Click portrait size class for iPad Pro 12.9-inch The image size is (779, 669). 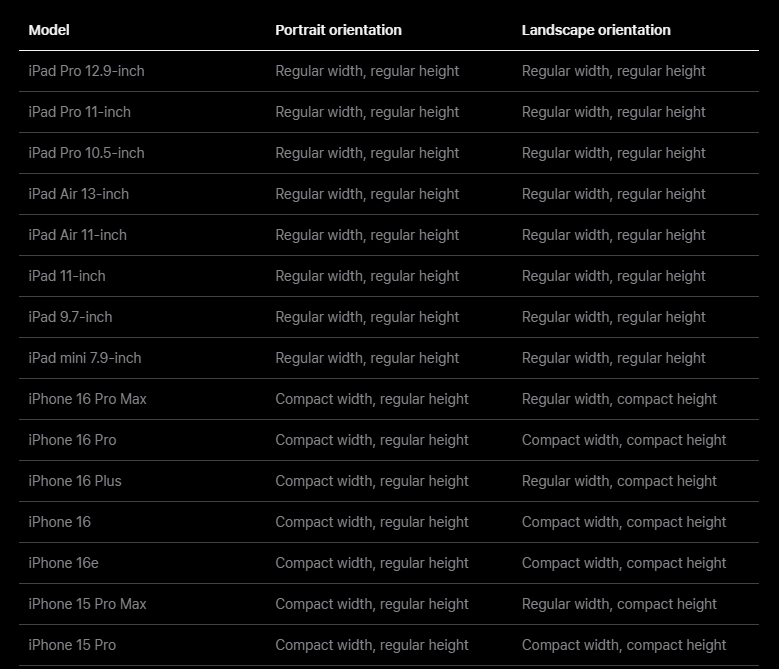coord(367,71)
